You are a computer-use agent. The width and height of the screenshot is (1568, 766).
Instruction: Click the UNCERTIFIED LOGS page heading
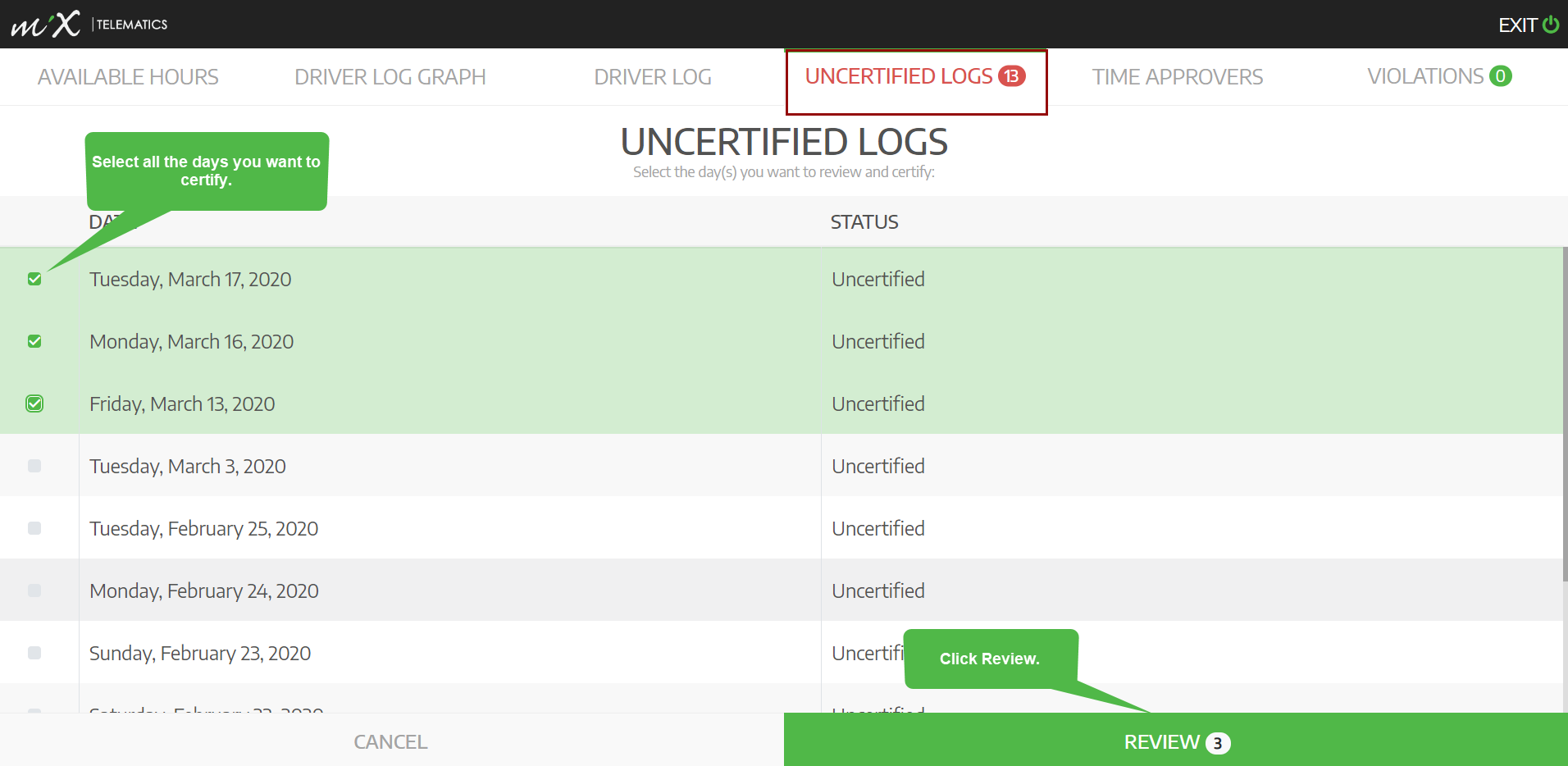pyautogui.click(x=784, y=142)
